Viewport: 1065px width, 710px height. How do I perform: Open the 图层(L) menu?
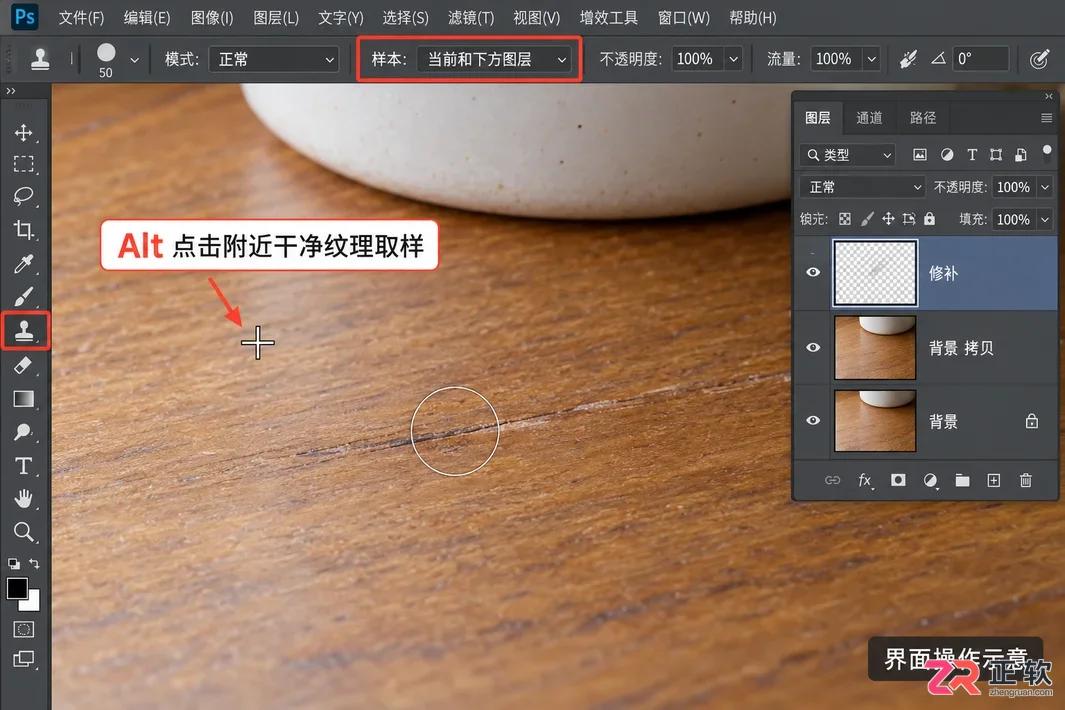276,18
